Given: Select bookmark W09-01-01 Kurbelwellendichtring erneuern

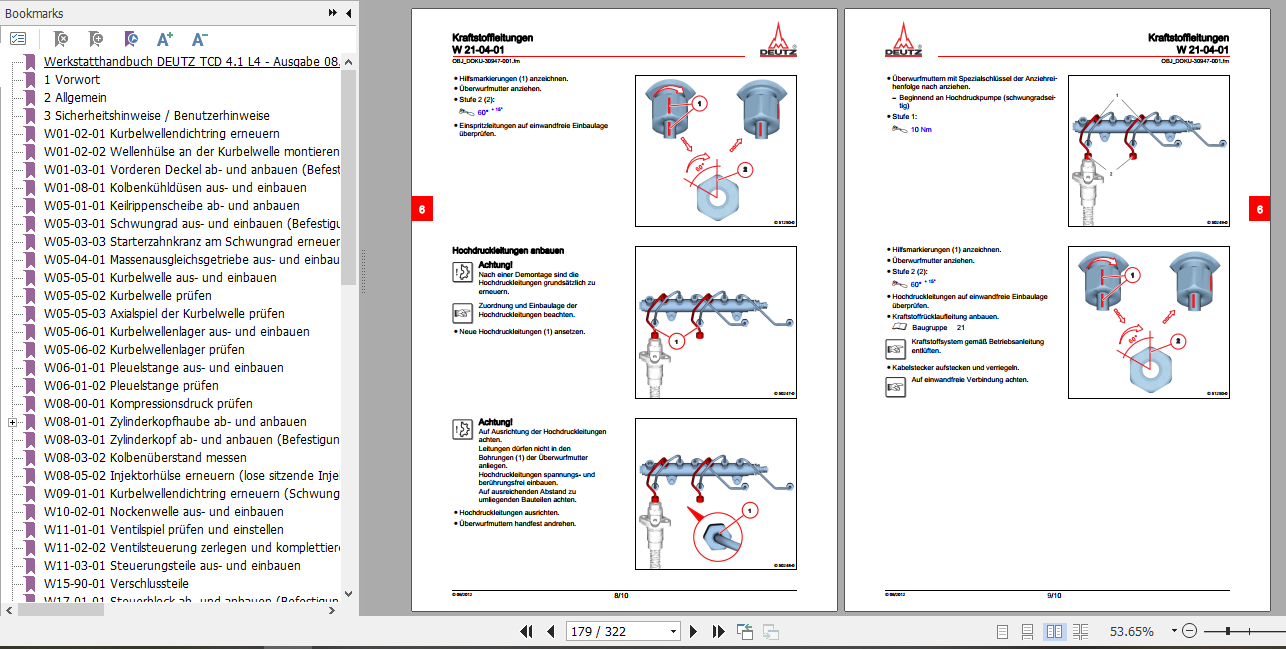Looking at the screenshot, I should tap(192, 493).
